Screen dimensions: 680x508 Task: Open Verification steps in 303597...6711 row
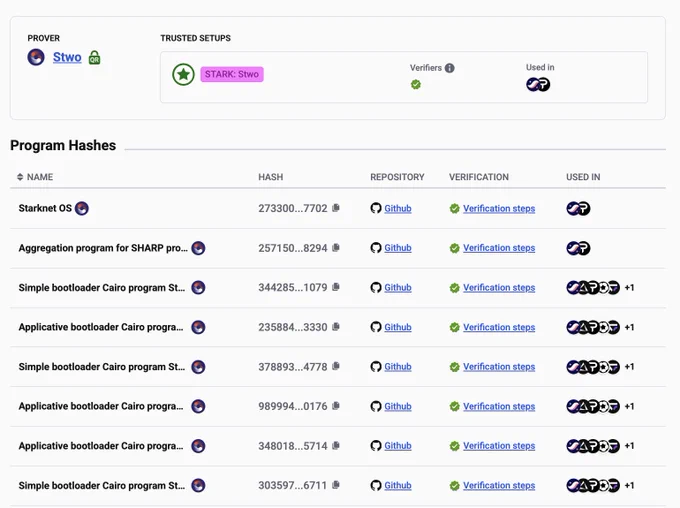point(499,485)
